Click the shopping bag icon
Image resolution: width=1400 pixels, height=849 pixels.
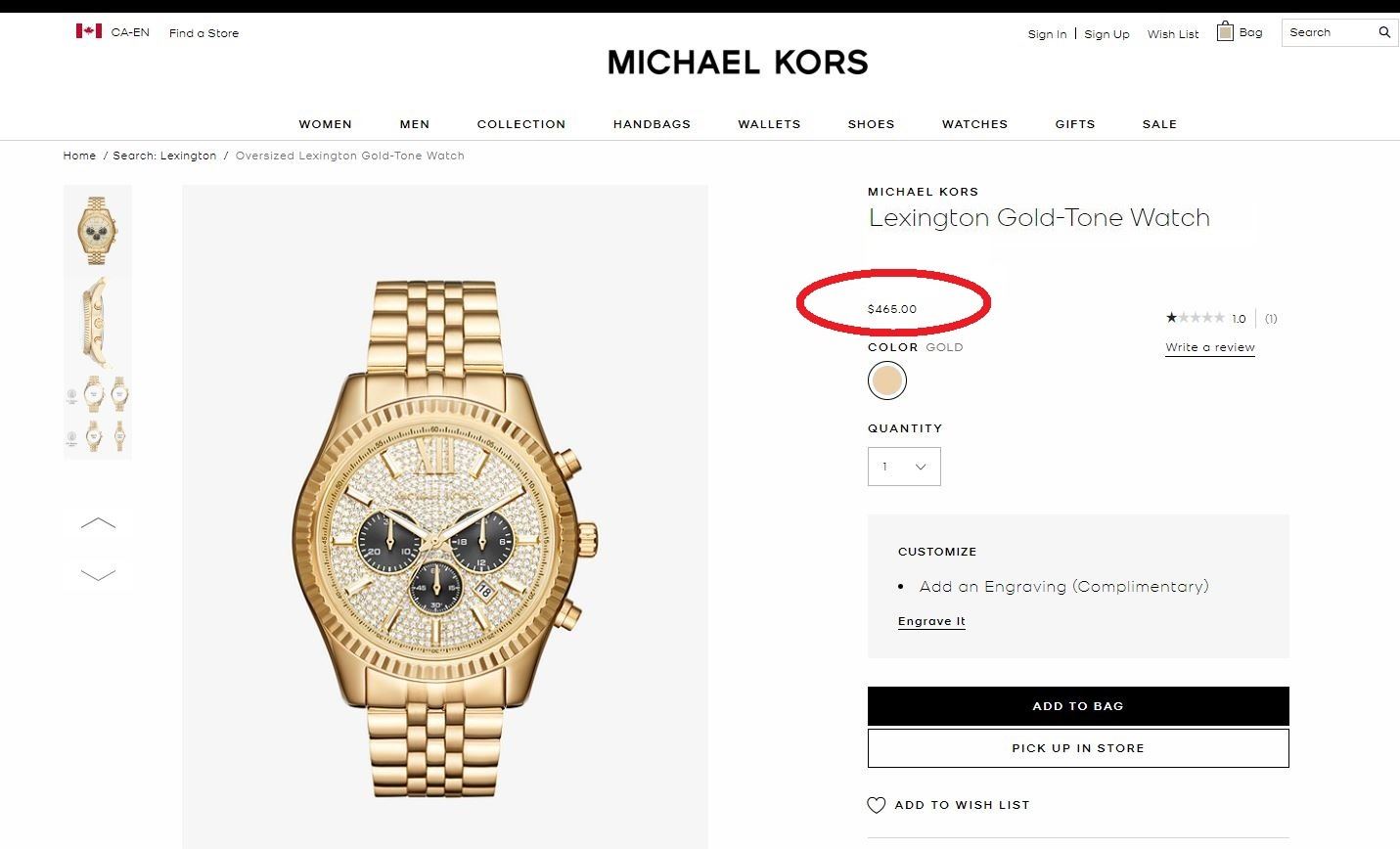tap(1225, 32)
